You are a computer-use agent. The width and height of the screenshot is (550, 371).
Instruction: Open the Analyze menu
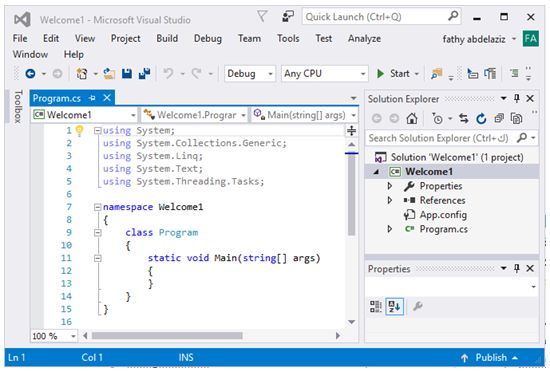tap(364, 38)
